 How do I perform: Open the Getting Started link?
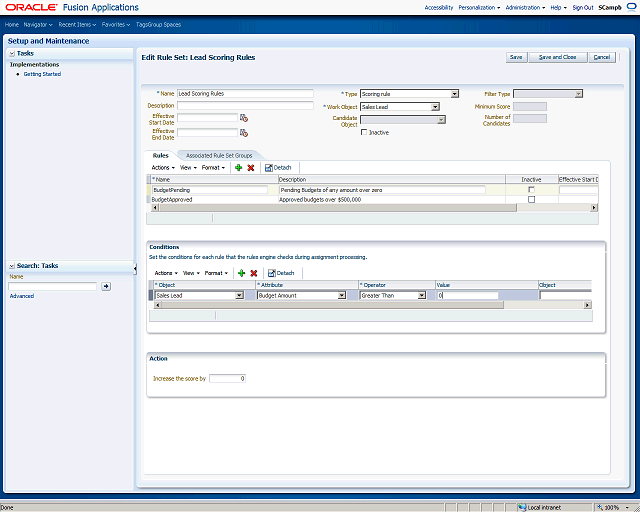click(x=42, y=74)
